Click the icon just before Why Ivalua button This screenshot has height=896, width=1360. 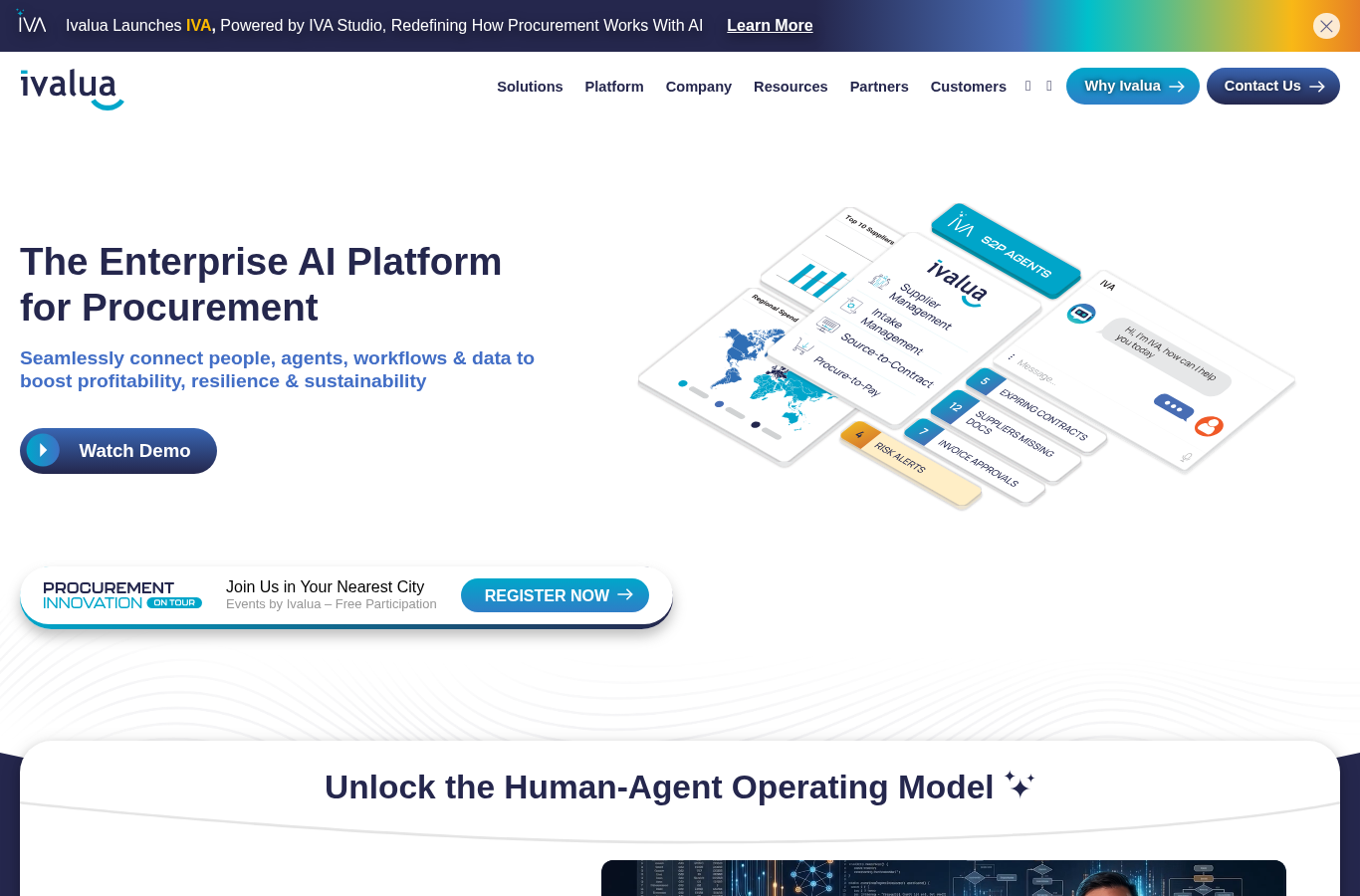1049,87
